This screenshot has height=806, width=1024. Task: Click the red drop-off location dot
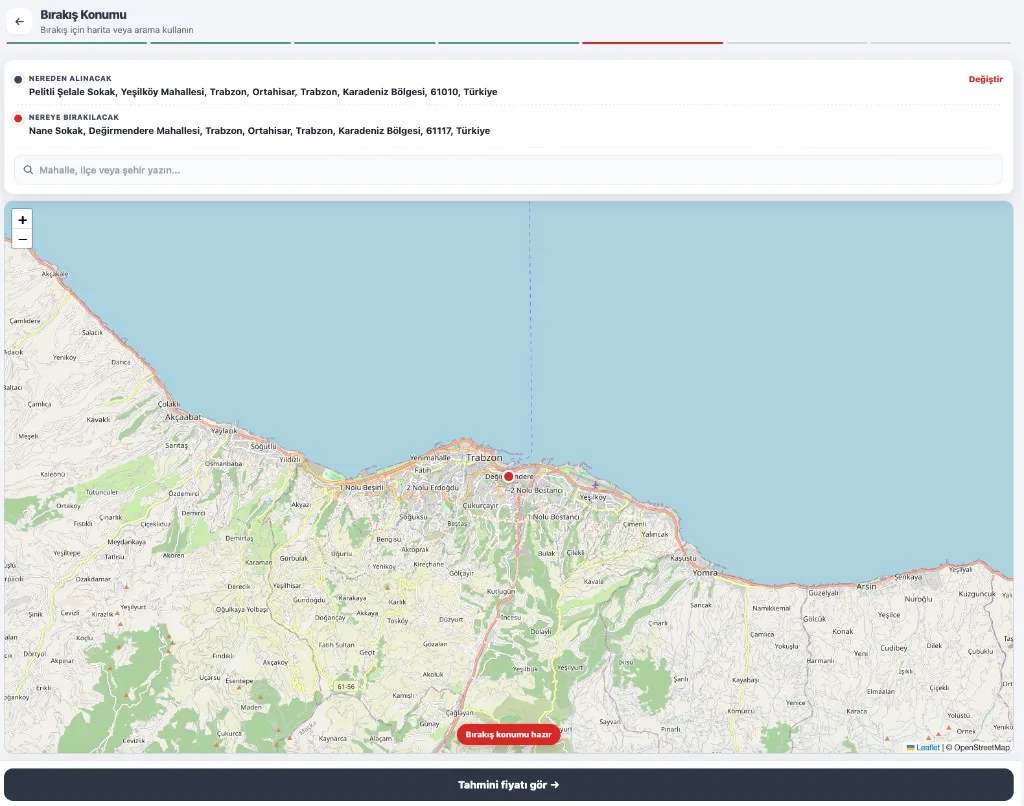click(18, 118)
